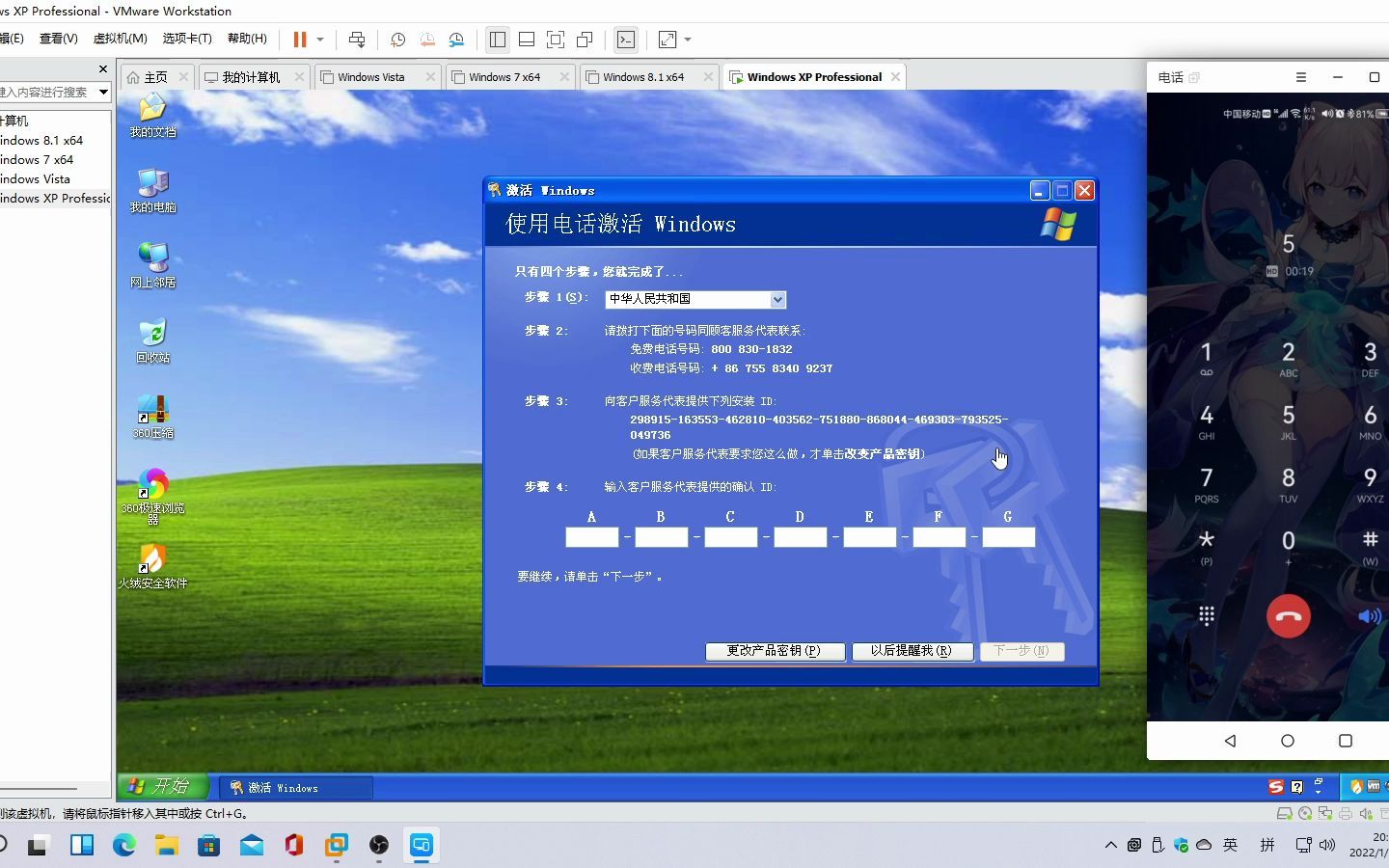Toggle the thumbnail bar view icon
The height and width of the screenshot is (868, 1389).
527,40
